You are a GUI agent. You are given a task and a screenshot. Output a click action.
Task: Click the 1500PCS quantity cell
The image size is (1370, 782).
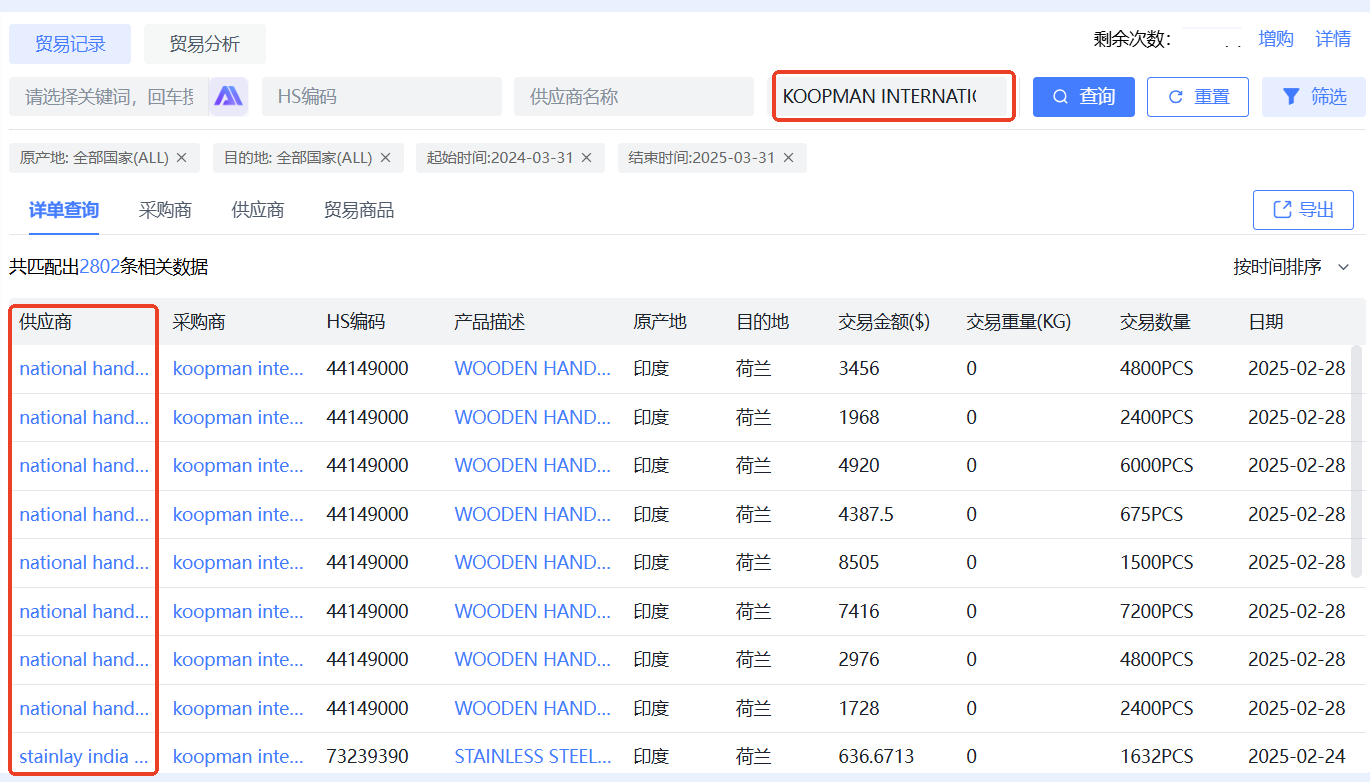pos(1157,562)
